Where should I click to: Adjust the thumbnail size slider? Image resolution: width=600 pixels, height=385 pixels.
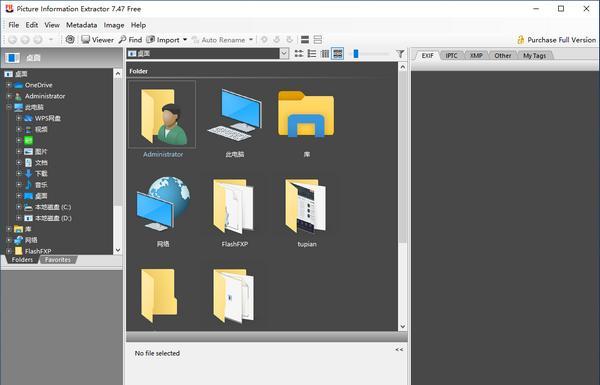(356, 54)
